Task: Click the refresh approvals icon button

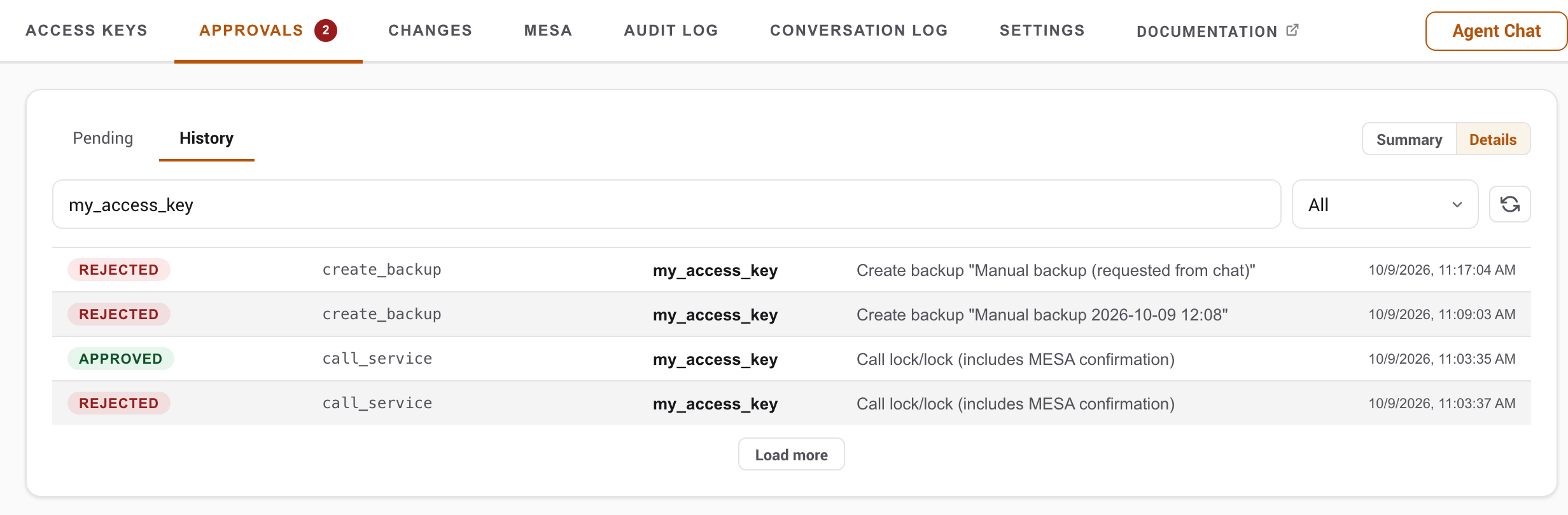Action: (x=1509, y=205)
